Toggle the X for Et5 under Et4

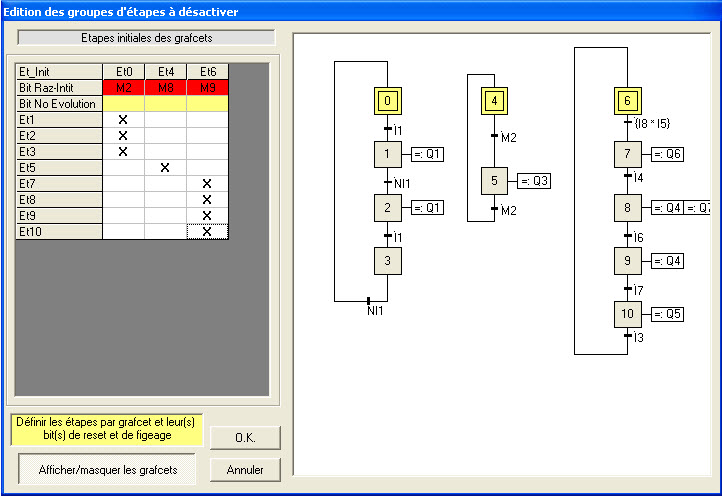tap(165, 168)
